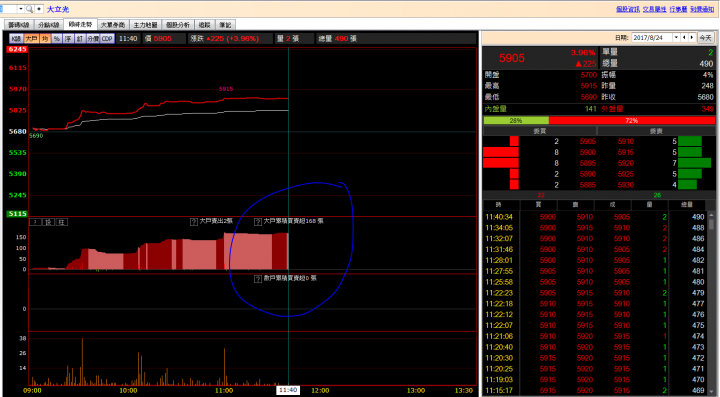Switch to the 籌碼K線 tab
The height and width of the screenshot is (397, 720).
click(x=18, y=25)
